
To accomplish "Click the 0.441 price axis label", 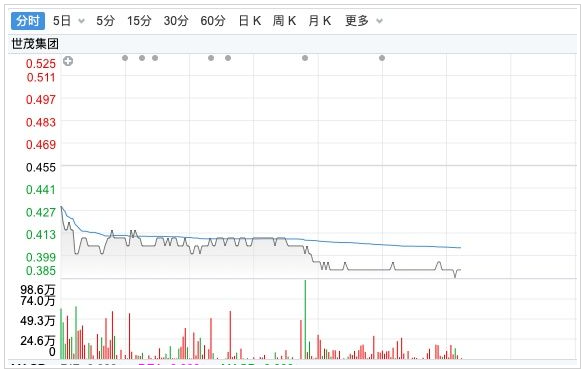I will [x=41, y=190].
